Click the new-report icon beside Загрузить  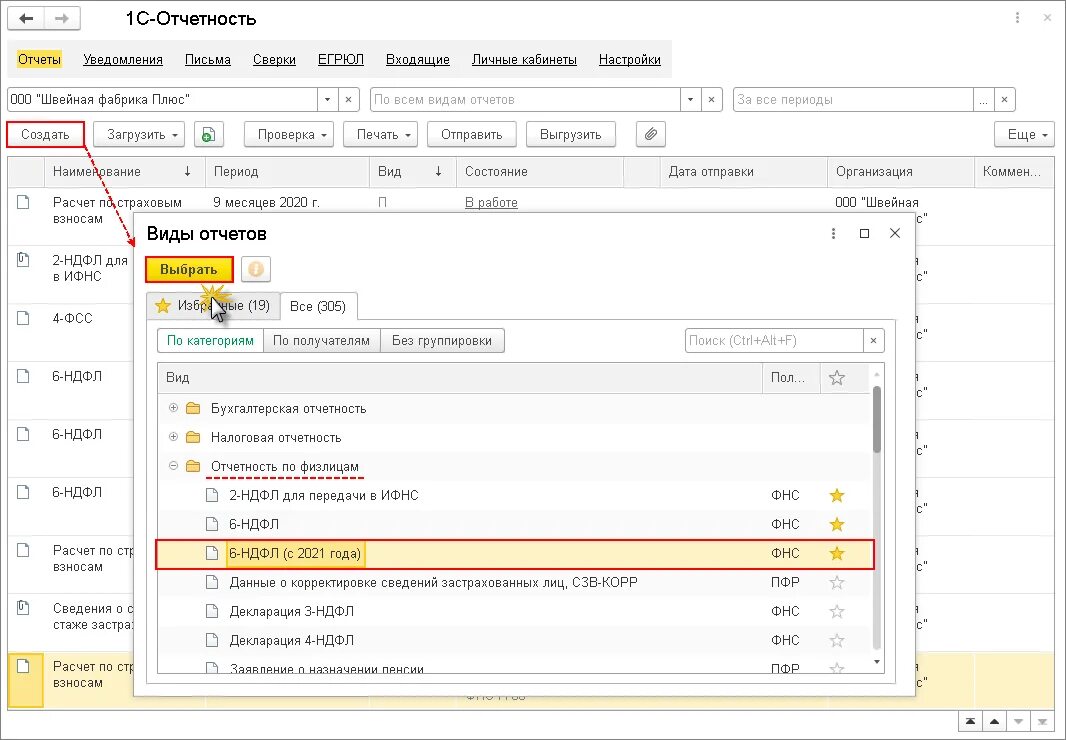[209, 135]
